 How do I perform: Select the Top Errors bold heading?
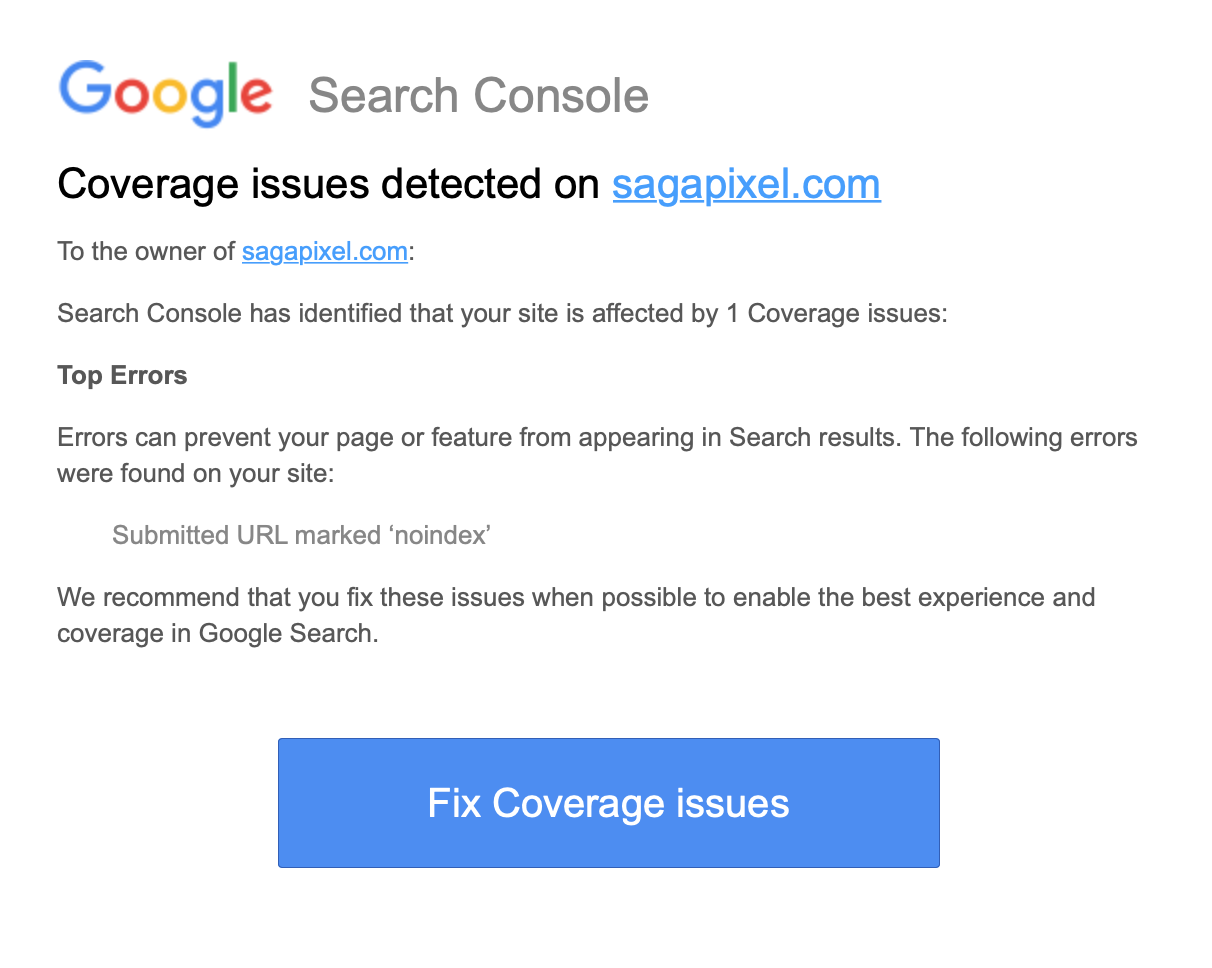coord(122,376)
